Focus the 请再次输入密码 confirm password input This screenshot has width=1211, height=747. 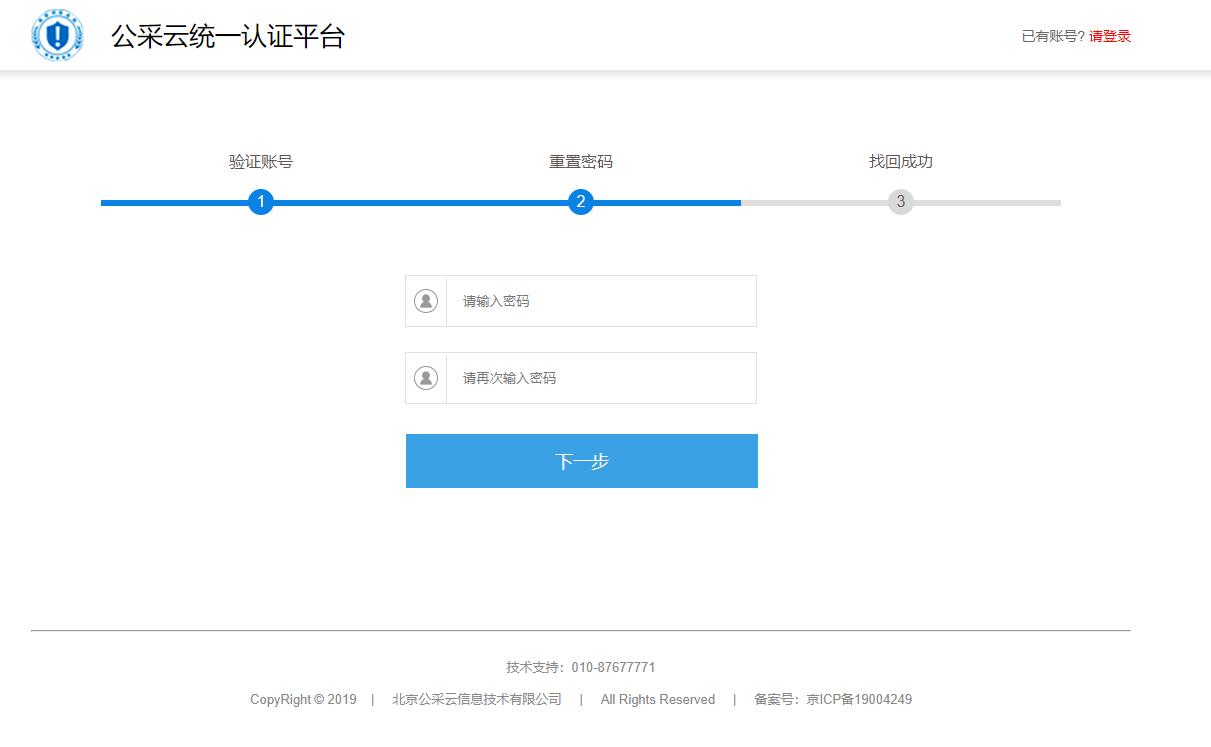pos(600,378)
